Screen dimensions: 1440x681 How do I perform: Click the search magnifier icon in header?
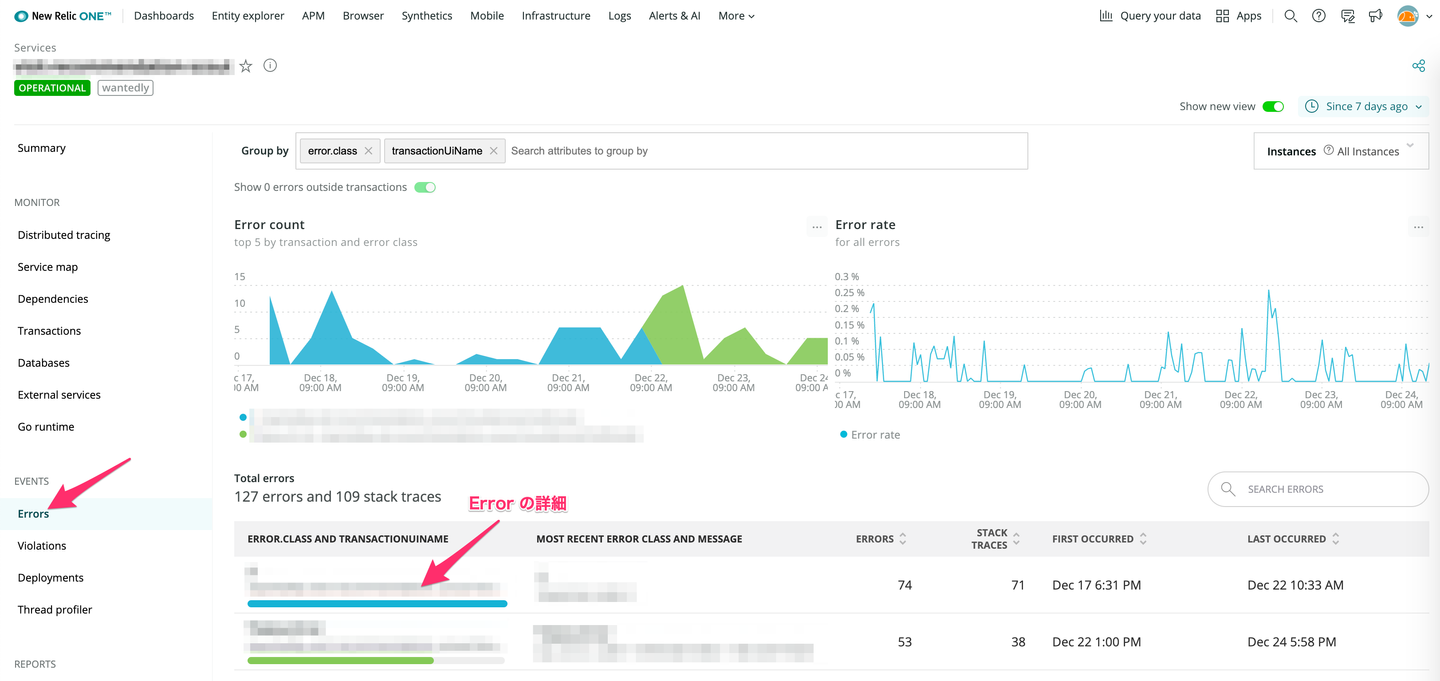1290,16
